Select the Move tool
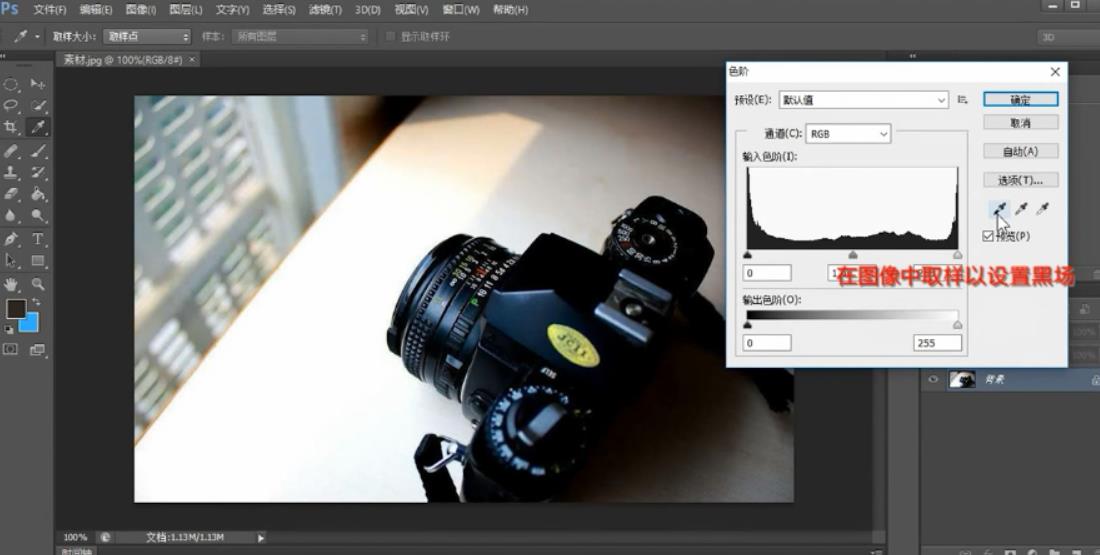This screenshot has height=555, width=1100. [x=38, y=85]
